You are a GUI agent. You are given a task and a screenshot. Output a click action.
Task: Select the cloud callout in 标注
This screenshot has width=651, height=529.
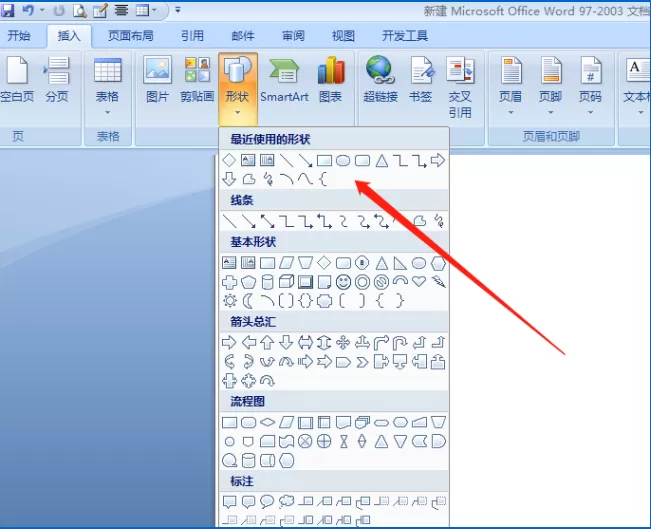286,502
